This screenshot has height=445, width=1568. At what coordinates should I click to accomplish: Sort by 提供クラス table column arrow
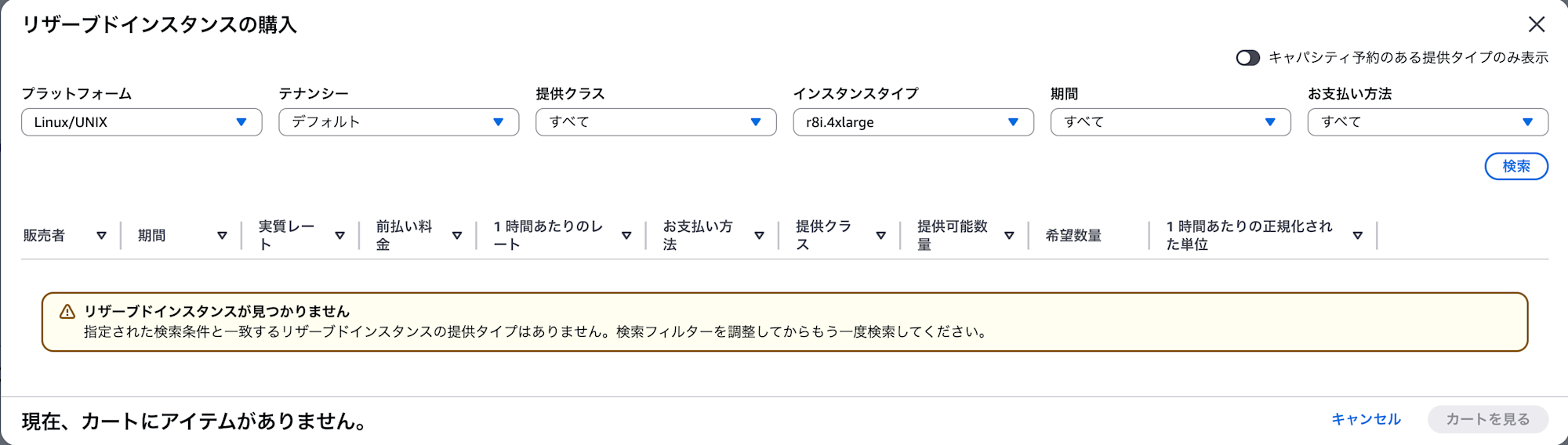[x=880, y=236]
